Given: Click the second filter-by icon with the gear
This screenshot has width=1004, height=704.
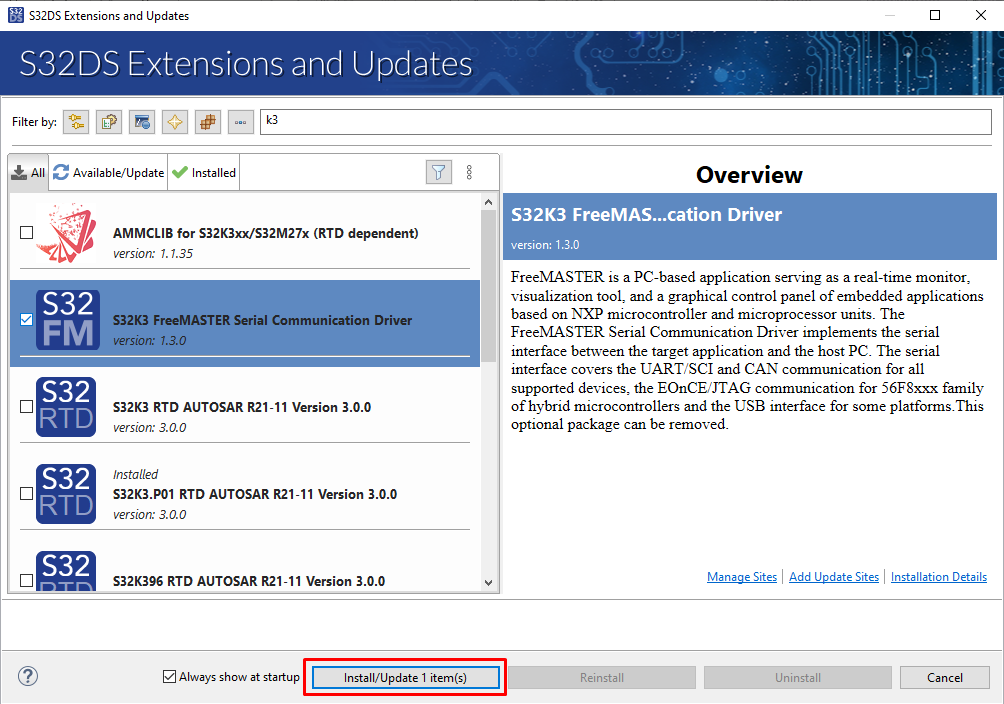Looking at the screenshot, I should (x=109, y=122).
